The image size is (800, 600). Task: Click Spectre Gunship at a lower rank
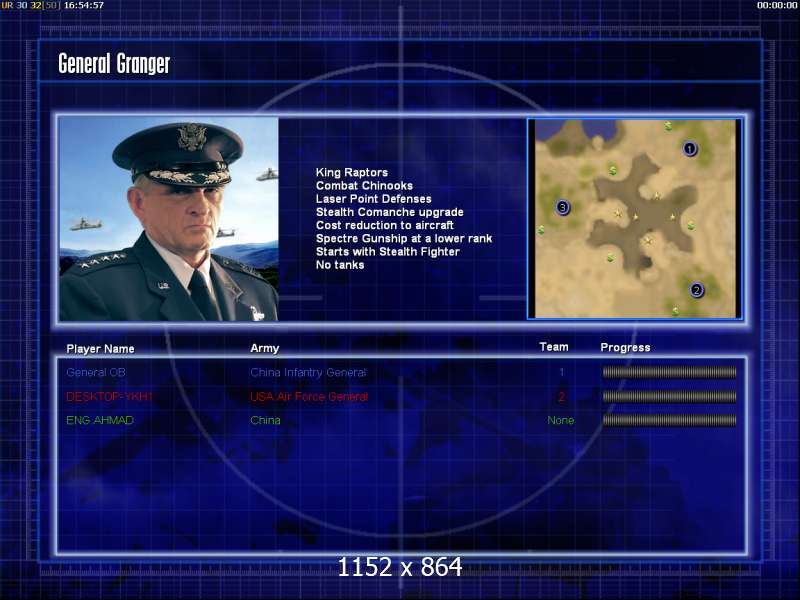pos(404,239)
